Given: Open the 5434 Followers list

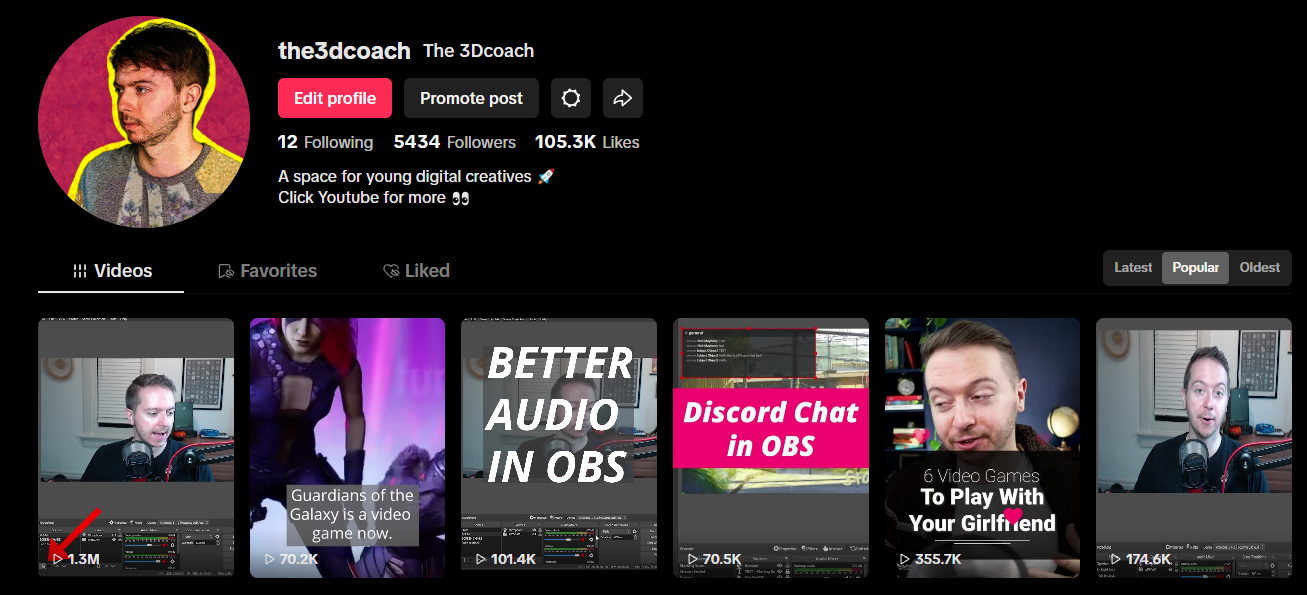Looking at the screenshot, I should point(455,142).
